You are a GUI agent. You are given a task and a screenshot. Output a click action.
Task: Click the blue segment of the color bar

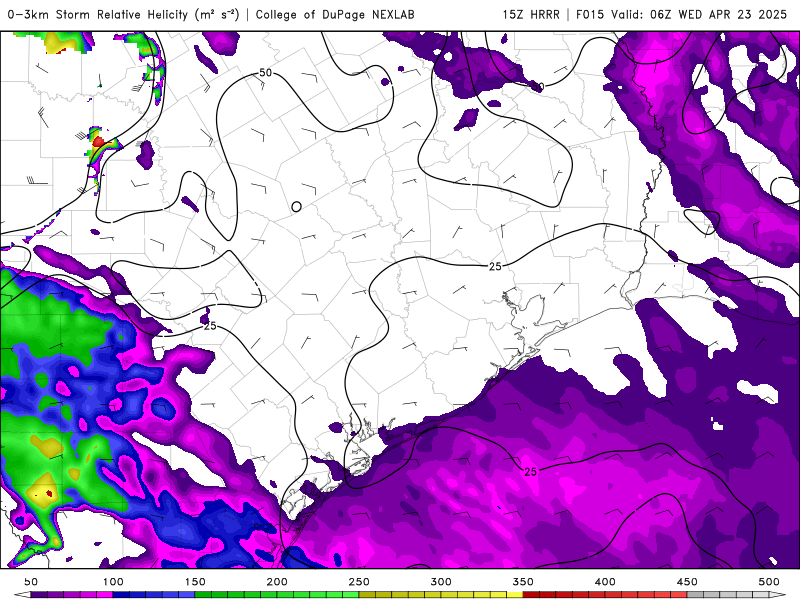click(154, 595)
